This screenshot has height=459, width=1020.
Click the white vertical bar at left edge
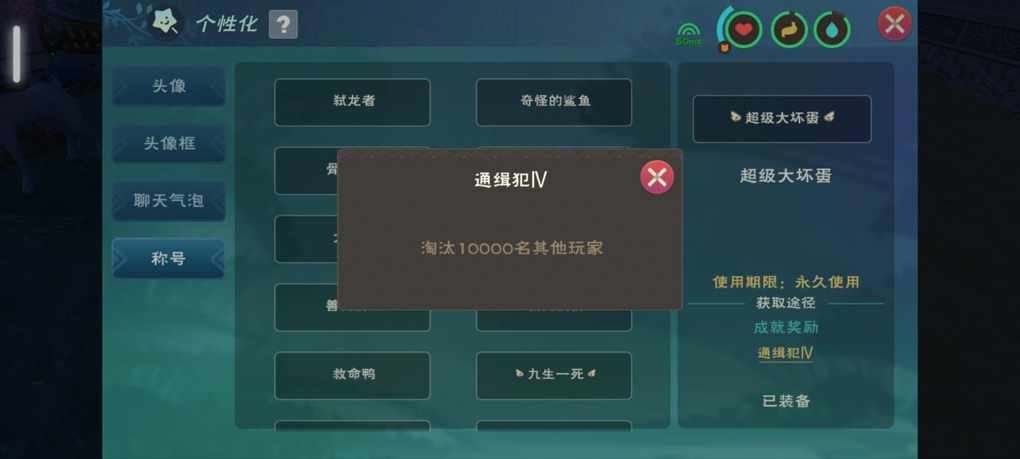point(16,54)
